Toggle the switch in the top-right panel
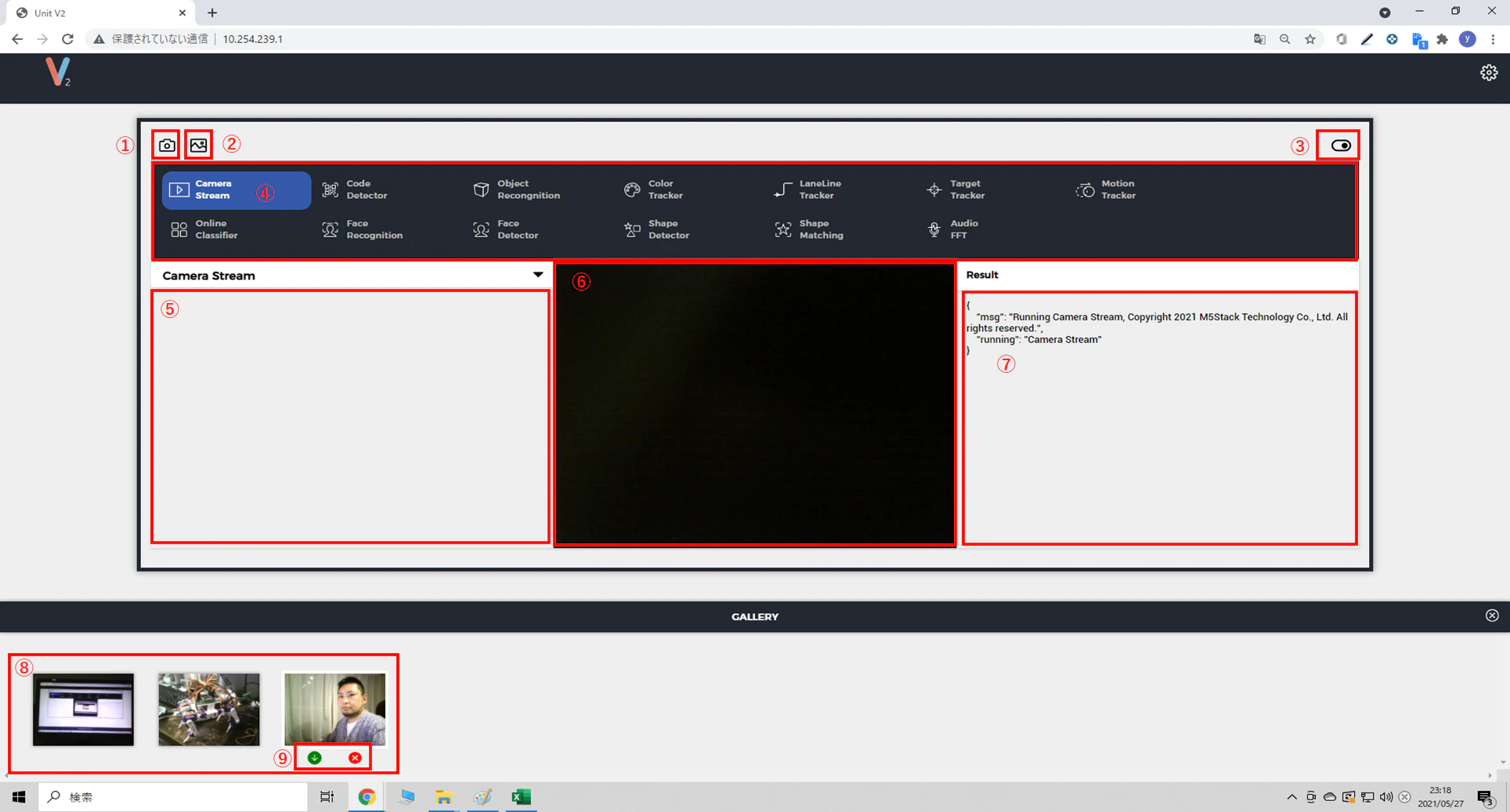 [x=1340, y=145]
